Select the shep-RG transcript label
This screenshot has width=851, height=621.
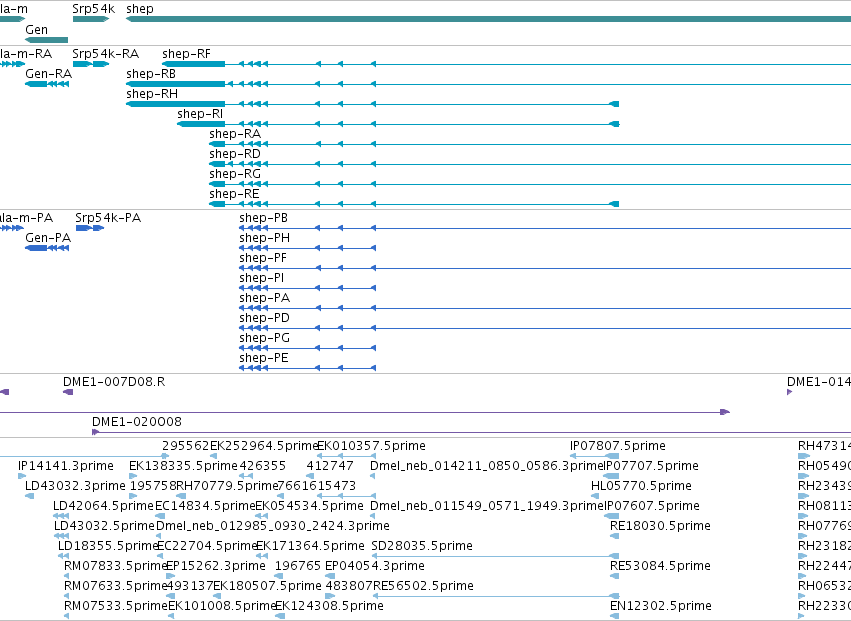point(235,174)
